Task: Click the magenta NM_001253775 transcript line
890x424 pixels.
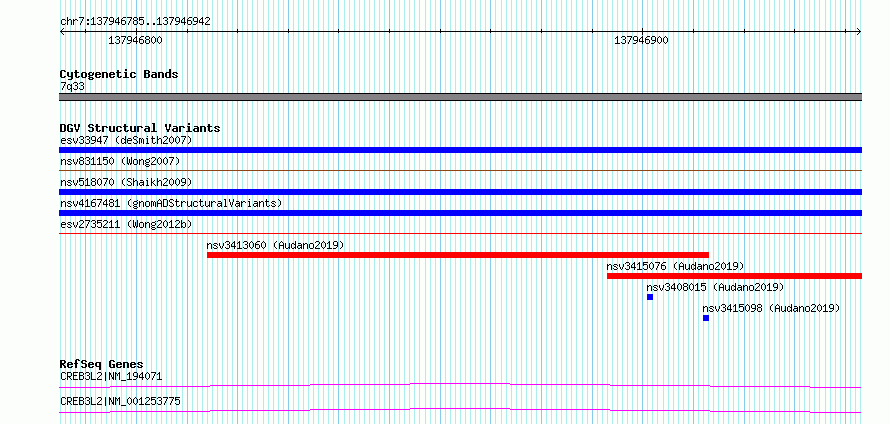Action: pyautogui.click(x=460, y=410)
